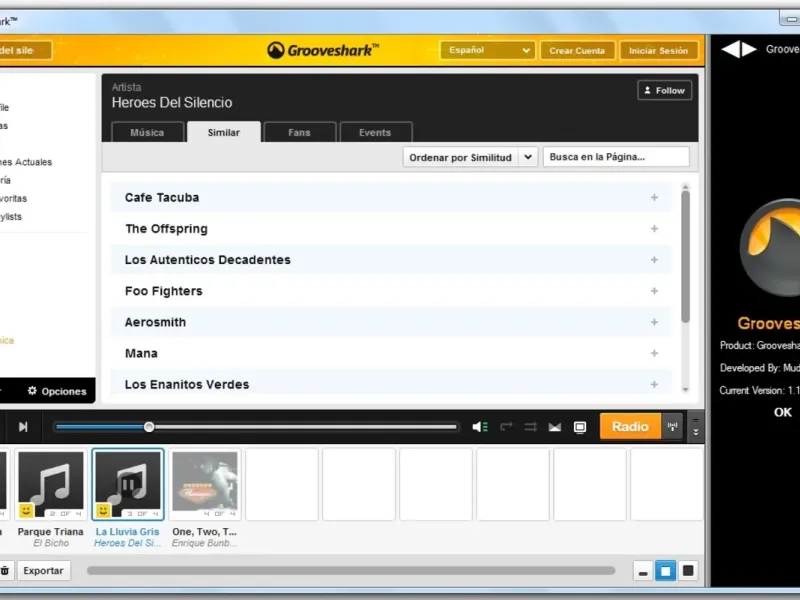This screenshot has width=800, height=600.
Task: Switch to the Música tab
Action: point(147,132)
